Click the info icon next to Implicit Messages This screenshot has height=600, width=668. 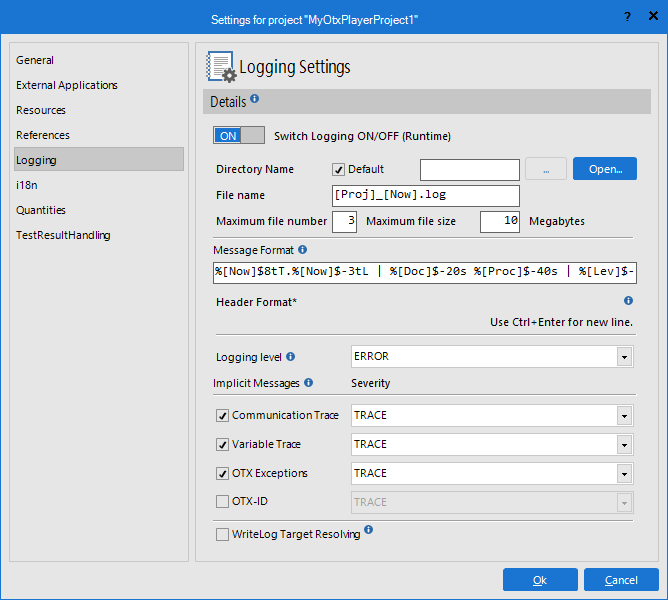tap(308, 382)
